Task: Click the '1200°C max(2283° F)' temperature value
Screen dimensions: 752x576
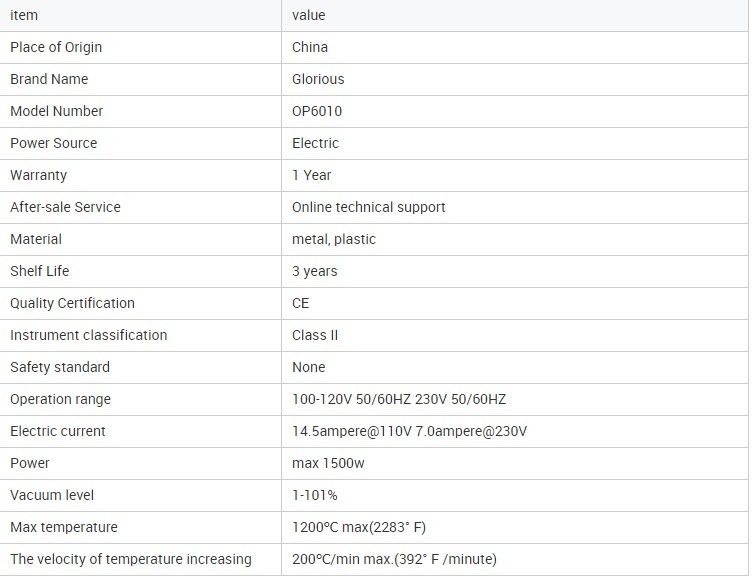Action: tap(359, 527)
